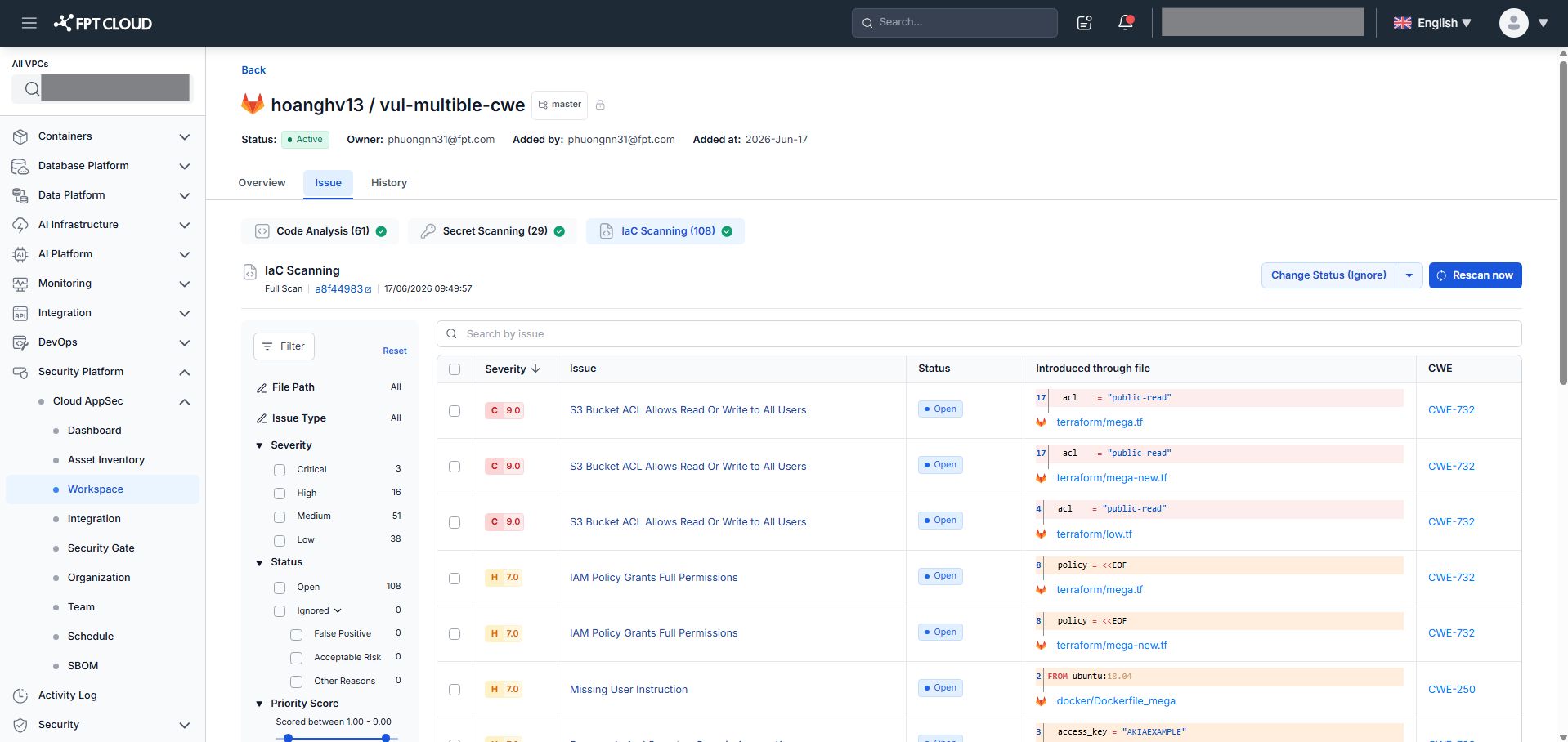Switch to the History tab
Screen dimensions: 1568x742
[x=389, y=183]
